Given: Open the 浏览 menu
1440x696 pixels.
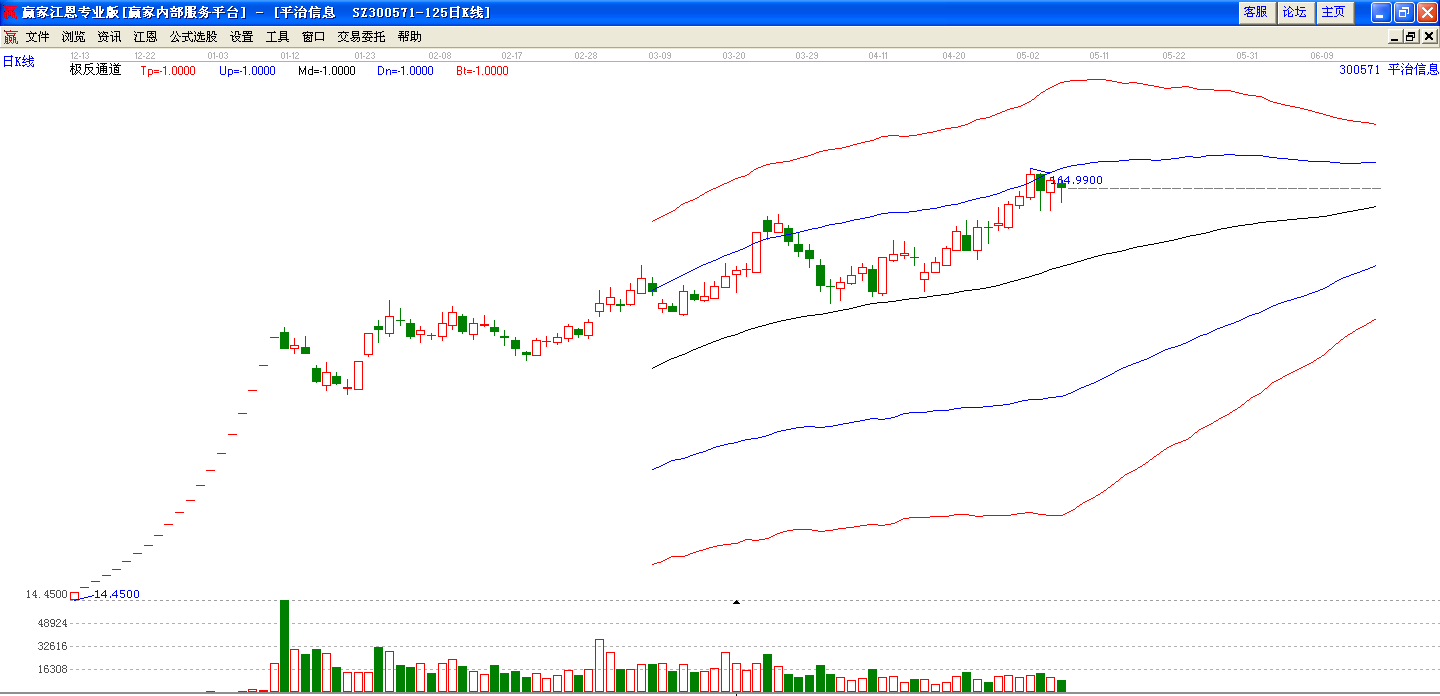Looking at the screenshot, I should [x=73, y=37].
